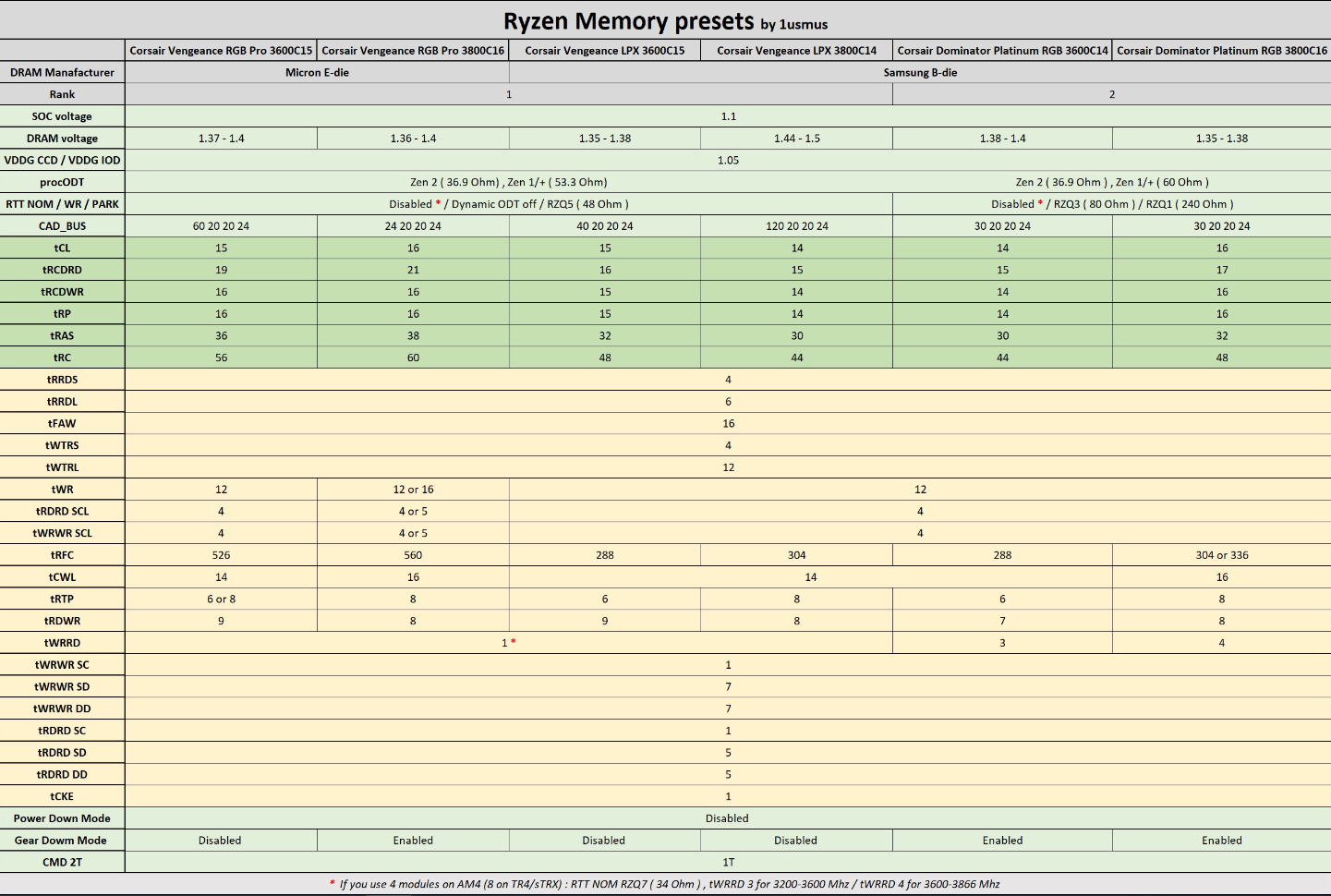Click the "RTT NOM / WR / PARK" row label
The image size is (1331, 896).
(x=62, y=204)
